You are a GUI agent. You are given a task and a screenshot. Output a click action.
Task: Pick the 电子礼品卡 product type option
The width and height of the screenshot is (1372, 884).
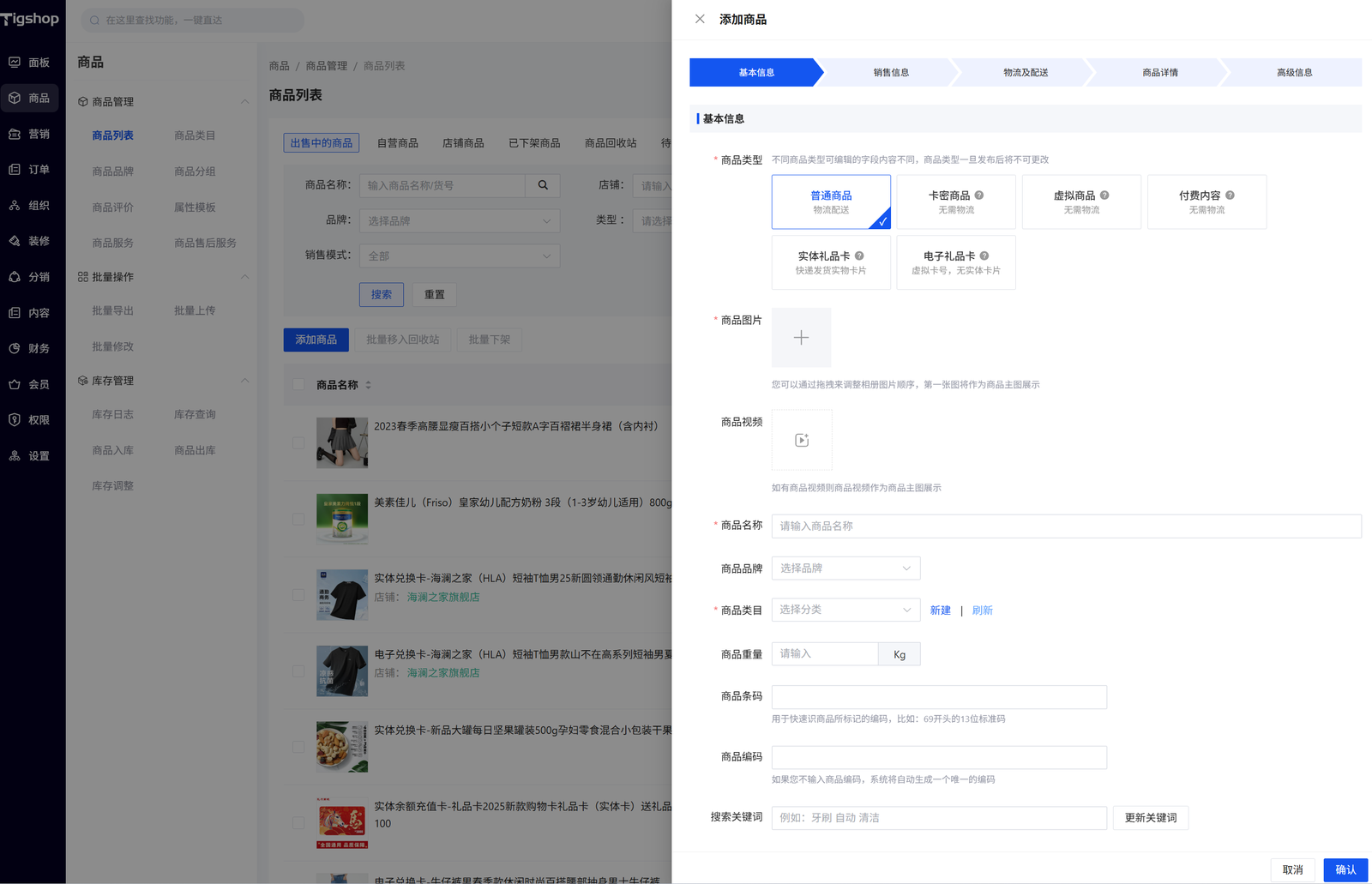tap(955, 262)
